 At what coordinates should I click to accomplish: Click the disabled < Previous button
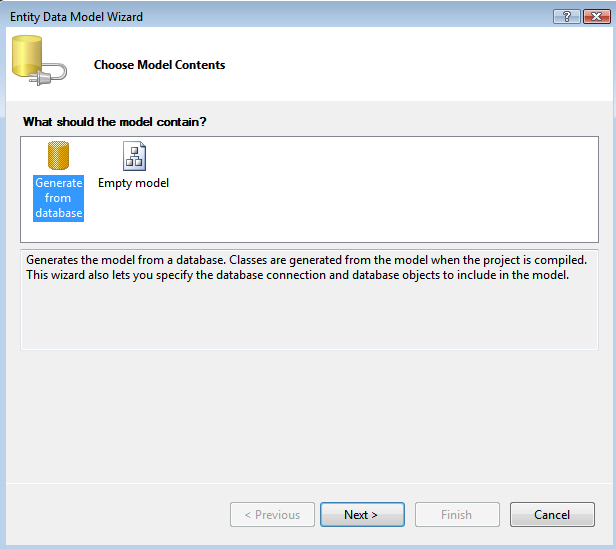click(272, 515)
